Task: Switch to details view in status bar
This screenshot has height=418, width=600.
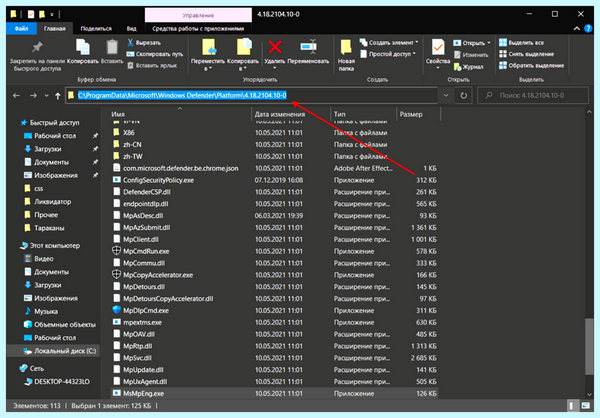Action: coord(572,405)
